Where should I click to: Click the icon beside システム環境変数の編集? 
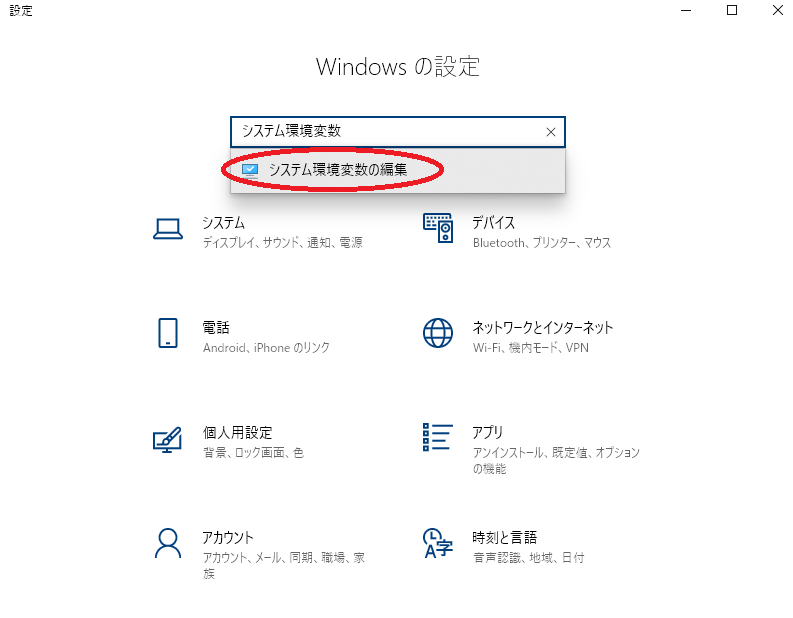[250, 170]
